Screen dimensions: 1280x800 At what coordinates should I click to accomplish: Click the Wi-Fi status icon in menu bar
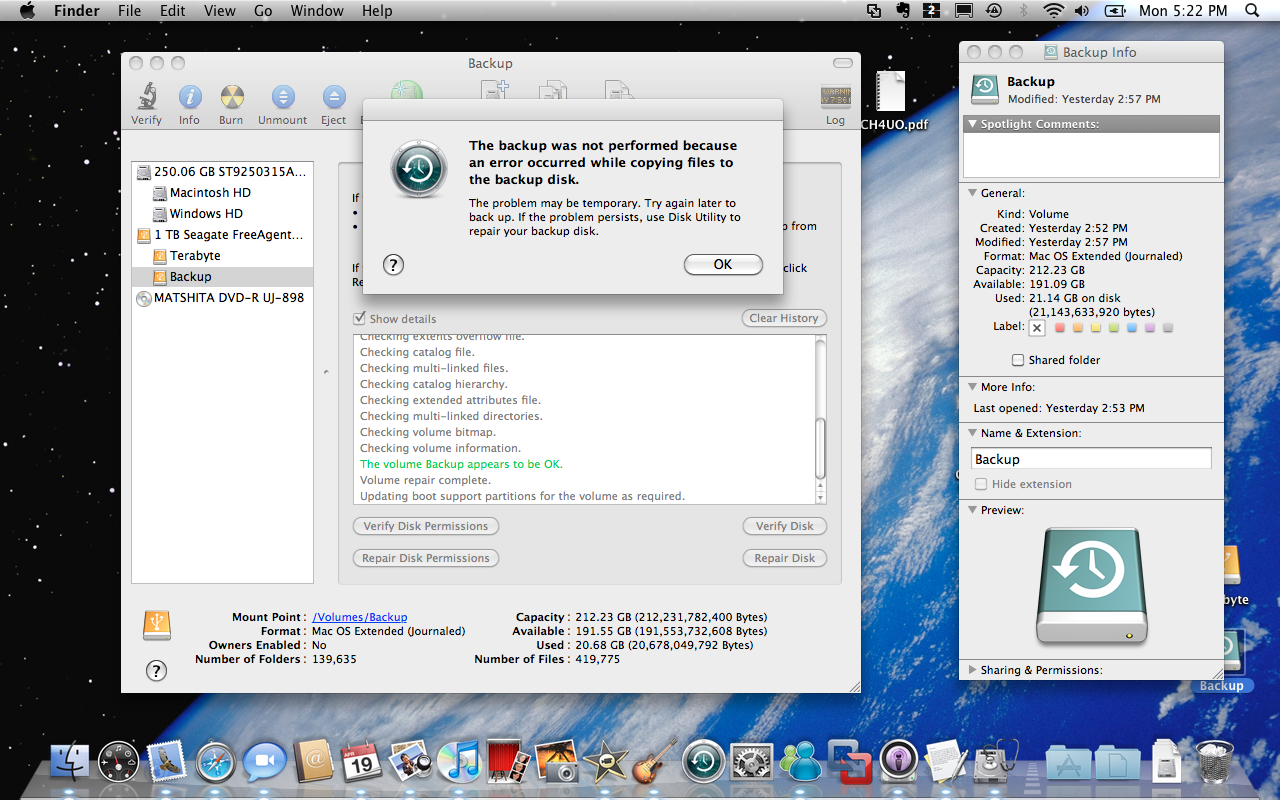point(1052,11)
